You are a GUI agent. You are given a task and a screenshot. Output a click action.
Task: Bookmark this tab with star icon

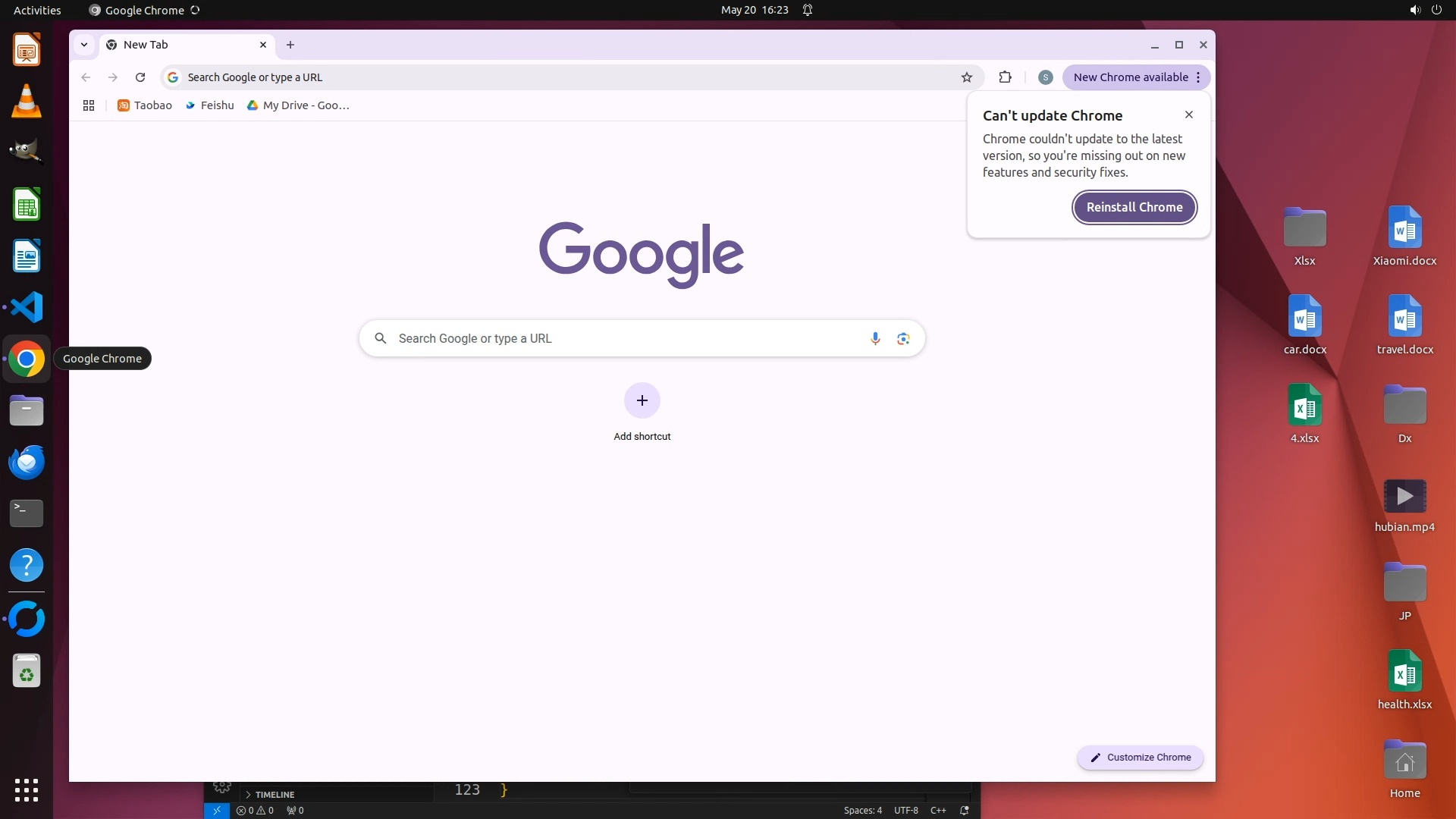tap(966, 77)
